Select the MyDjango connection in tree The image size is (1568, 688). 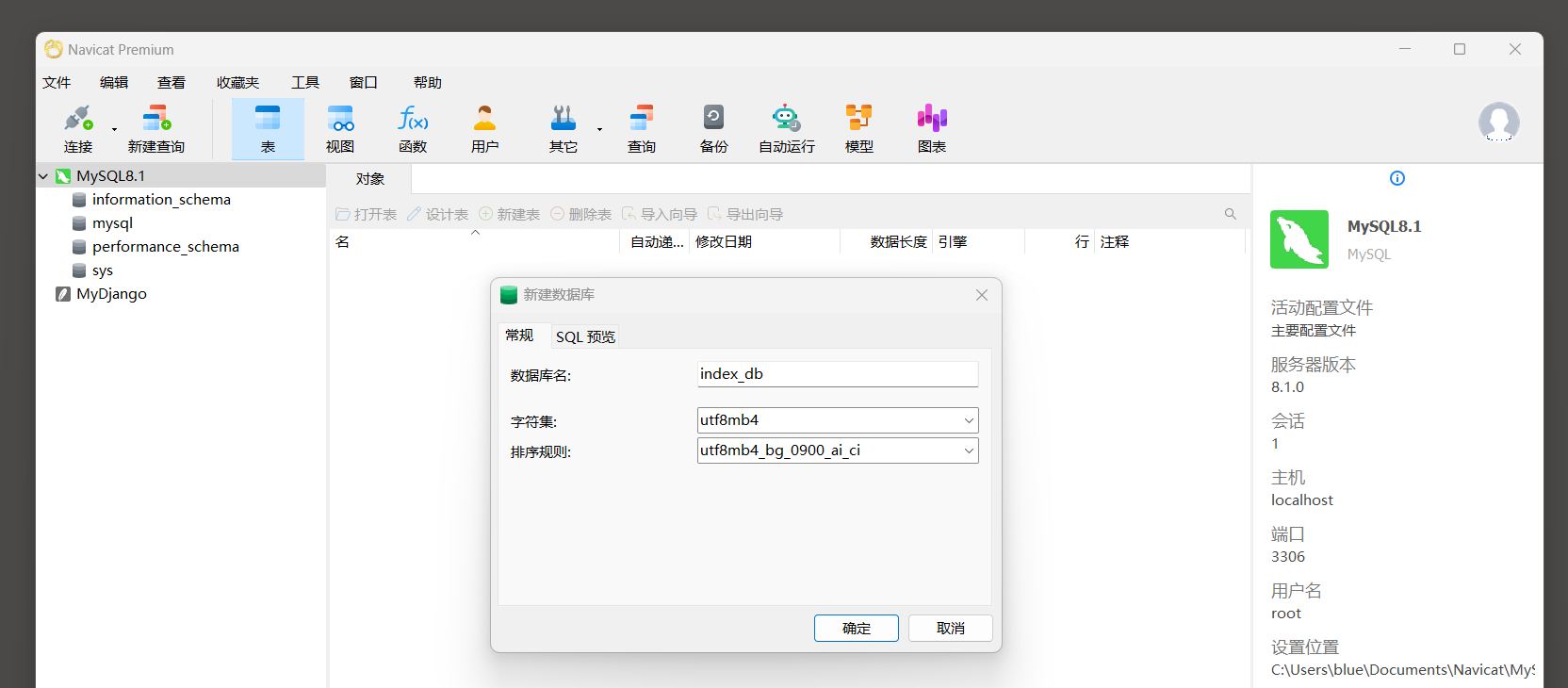pyautogui.click(x=111, y=294)
